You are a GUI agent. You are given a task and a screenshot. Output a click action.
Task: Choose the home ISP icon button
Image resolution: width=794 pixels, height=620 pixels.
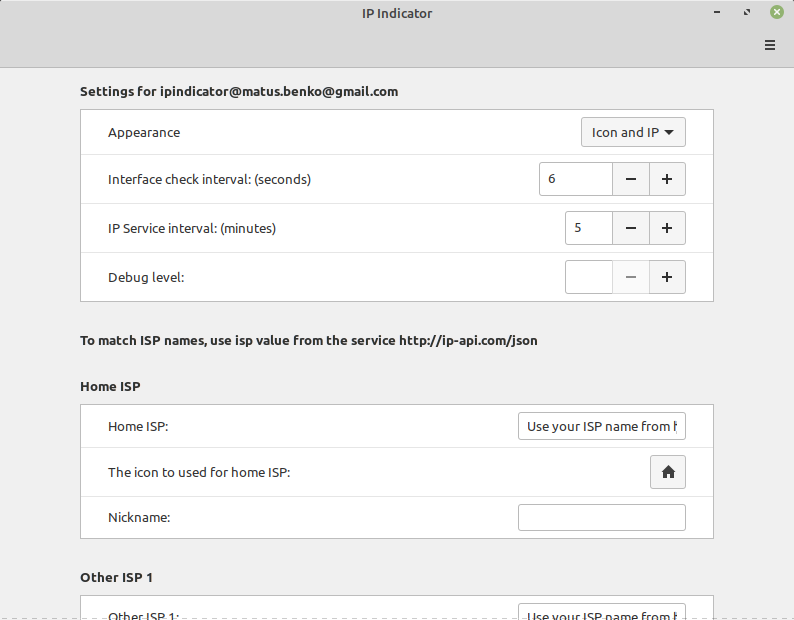(x=668, y=472)
